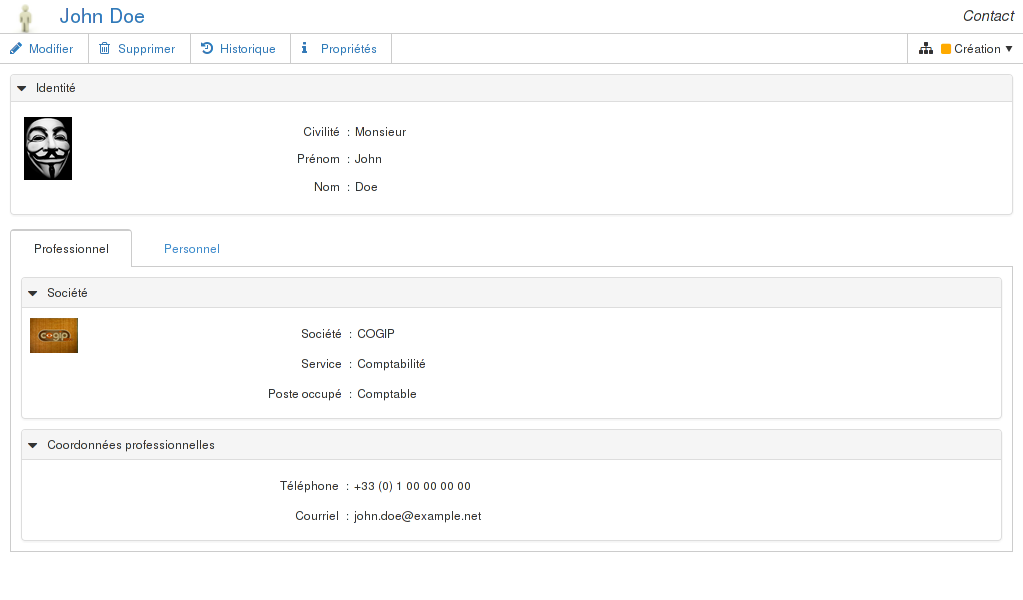
Task: Collapse the Identité section
Action: coord(22,88)
